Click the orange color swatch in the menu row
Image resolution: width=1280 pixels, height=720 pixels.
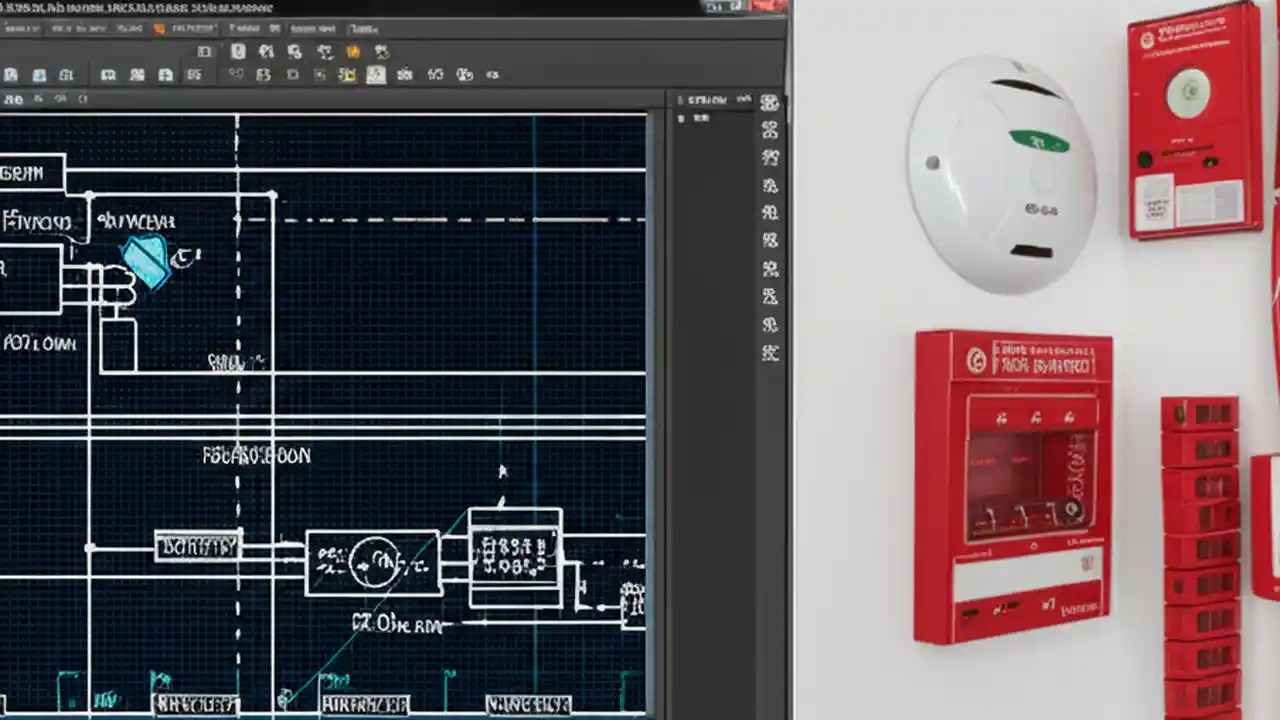tap(160, 28)
